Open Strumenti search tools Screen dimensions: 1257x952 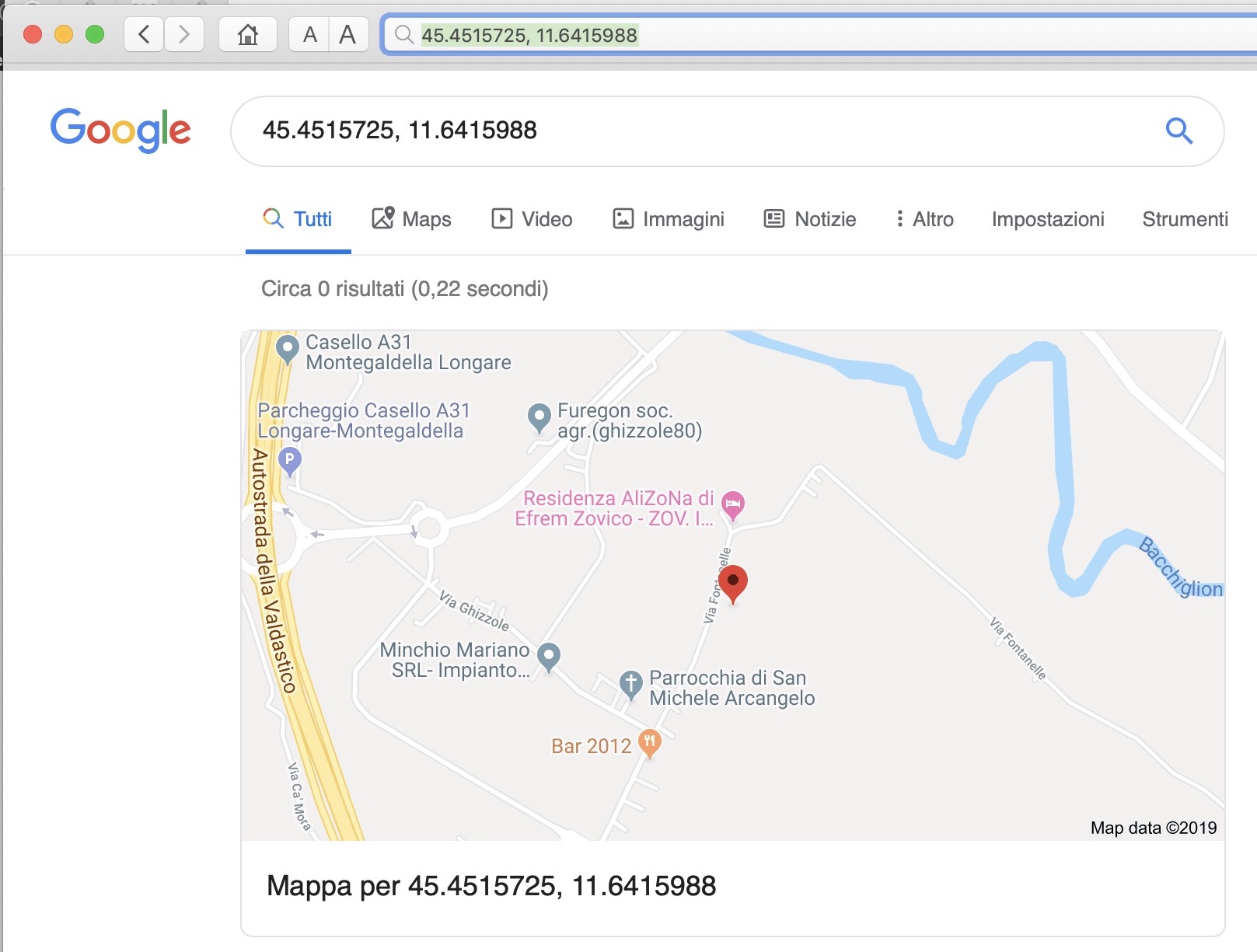[x=1185, y=219]
